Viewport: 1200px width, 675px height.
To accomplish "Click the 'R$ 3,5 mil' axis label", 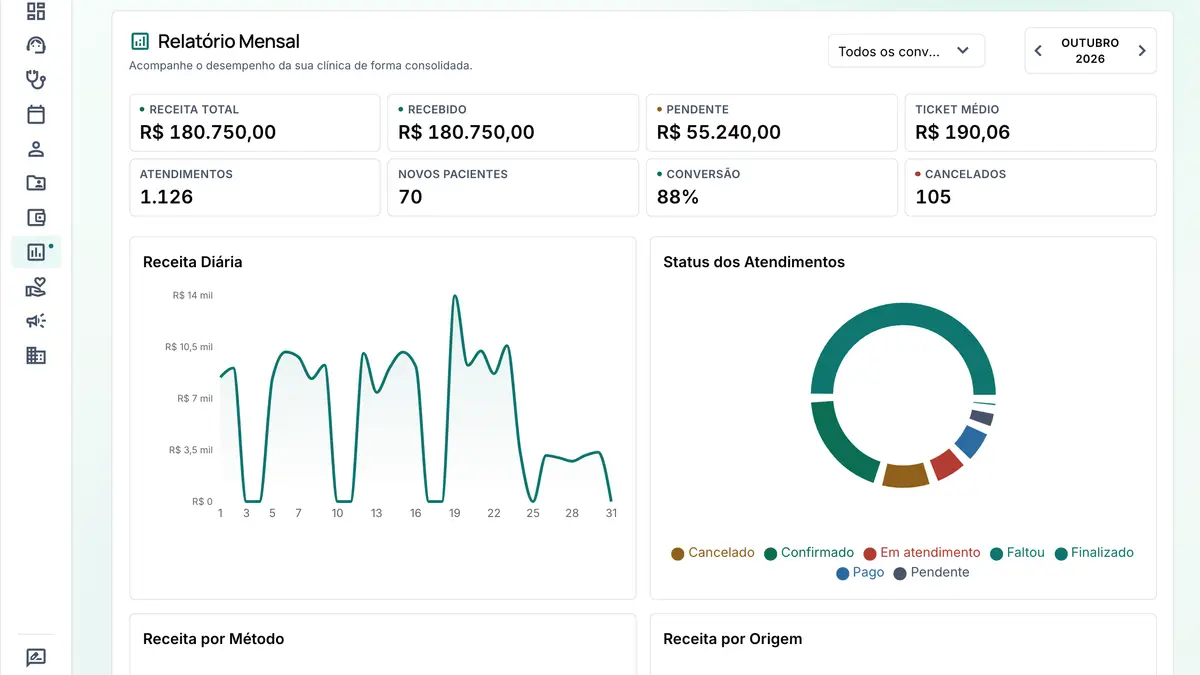I will [x=191, y=450].
